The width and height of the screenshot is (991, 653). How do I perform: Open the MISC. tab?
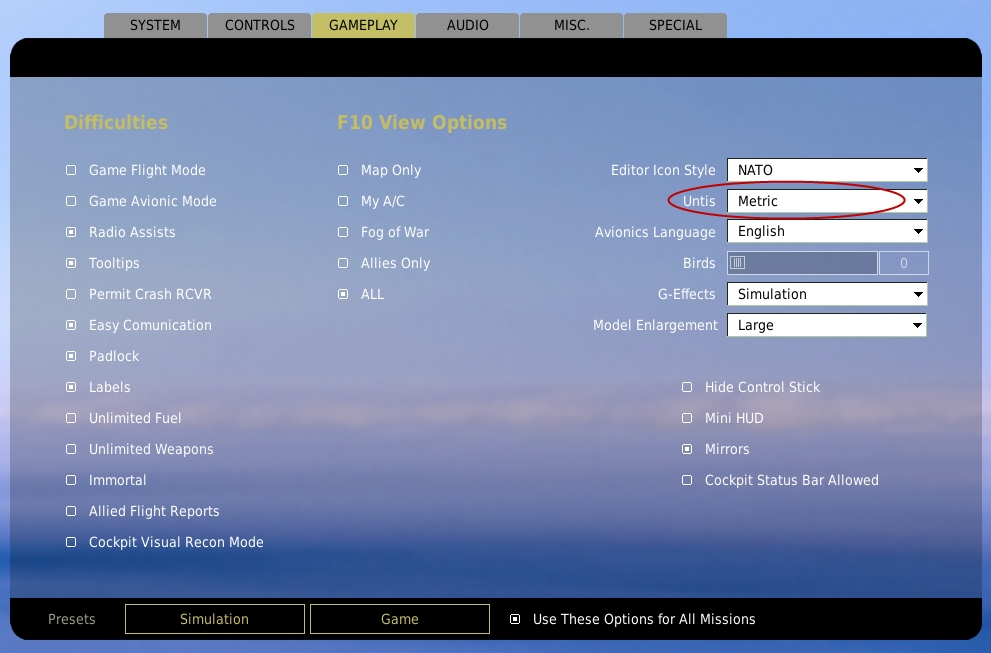tap(571, 25)
